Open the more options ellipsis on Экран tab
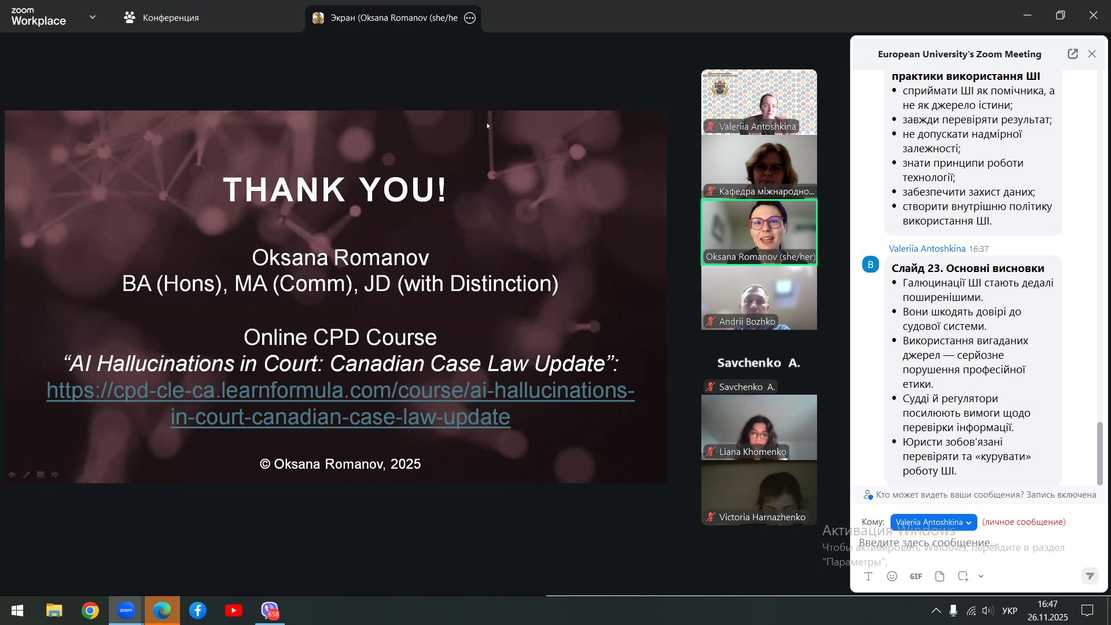 (x=470, y=18)
